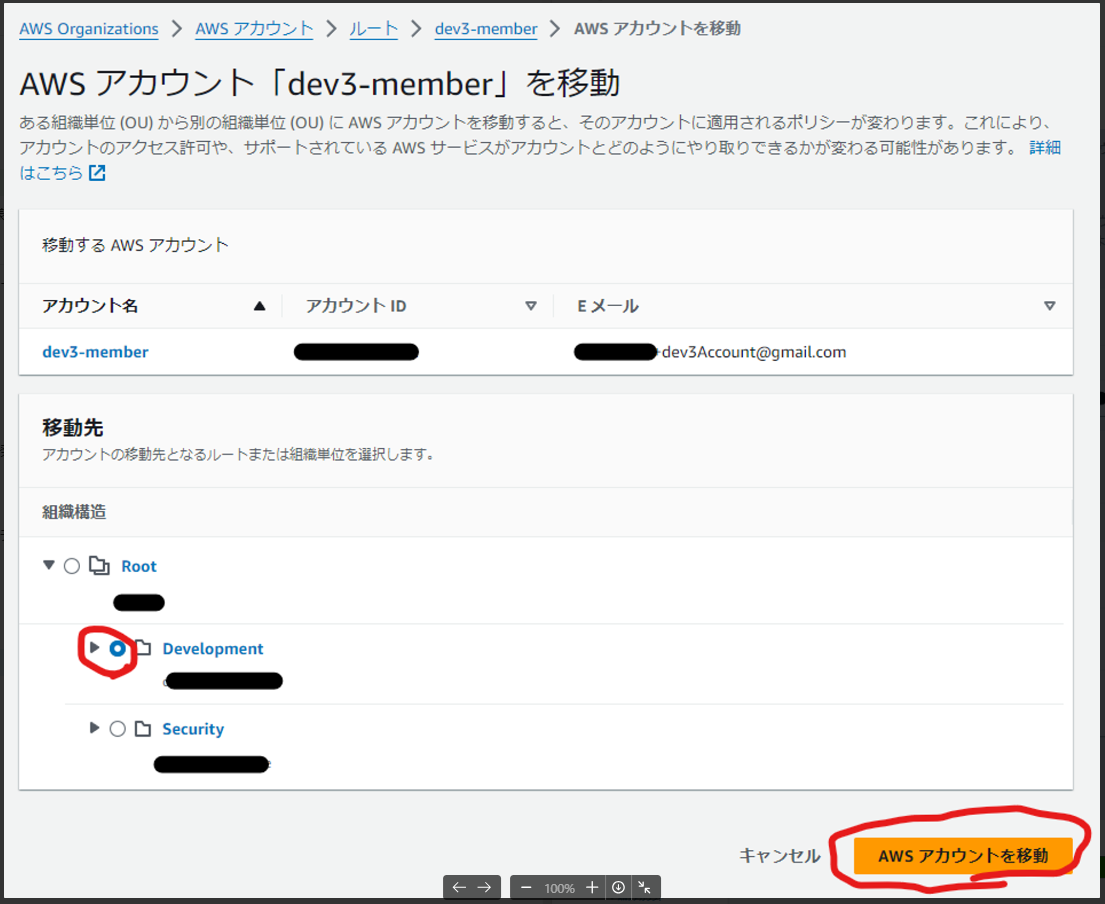Select the Development radio button

(118, 648)
